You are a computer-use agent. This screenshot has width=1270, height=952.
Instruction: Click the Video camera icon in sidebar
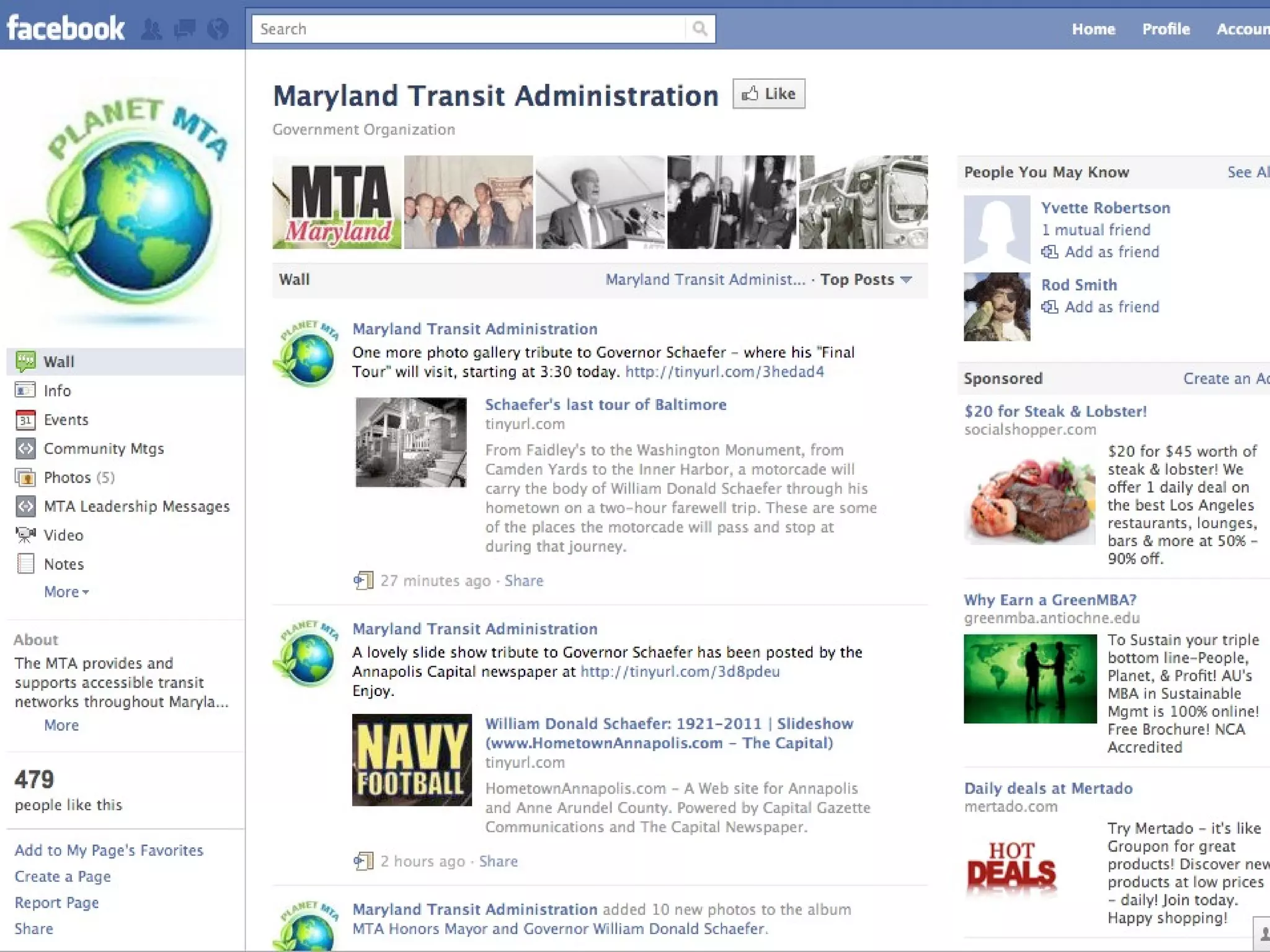coord(25,535)
